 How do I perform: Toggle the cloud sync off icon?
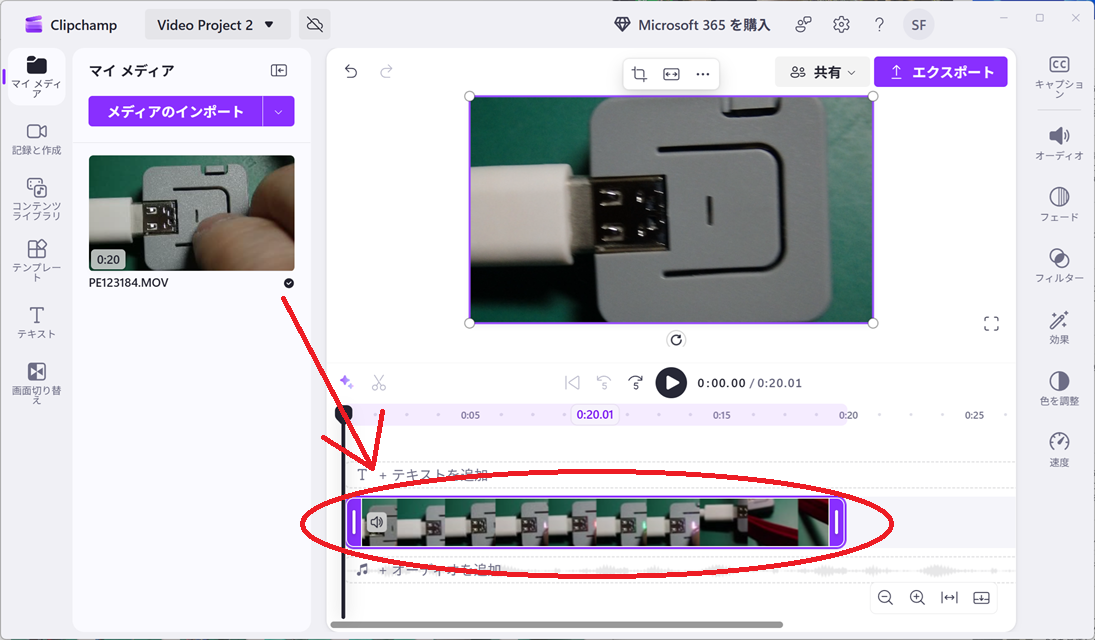pyautogui.click(x=314, y=25)
